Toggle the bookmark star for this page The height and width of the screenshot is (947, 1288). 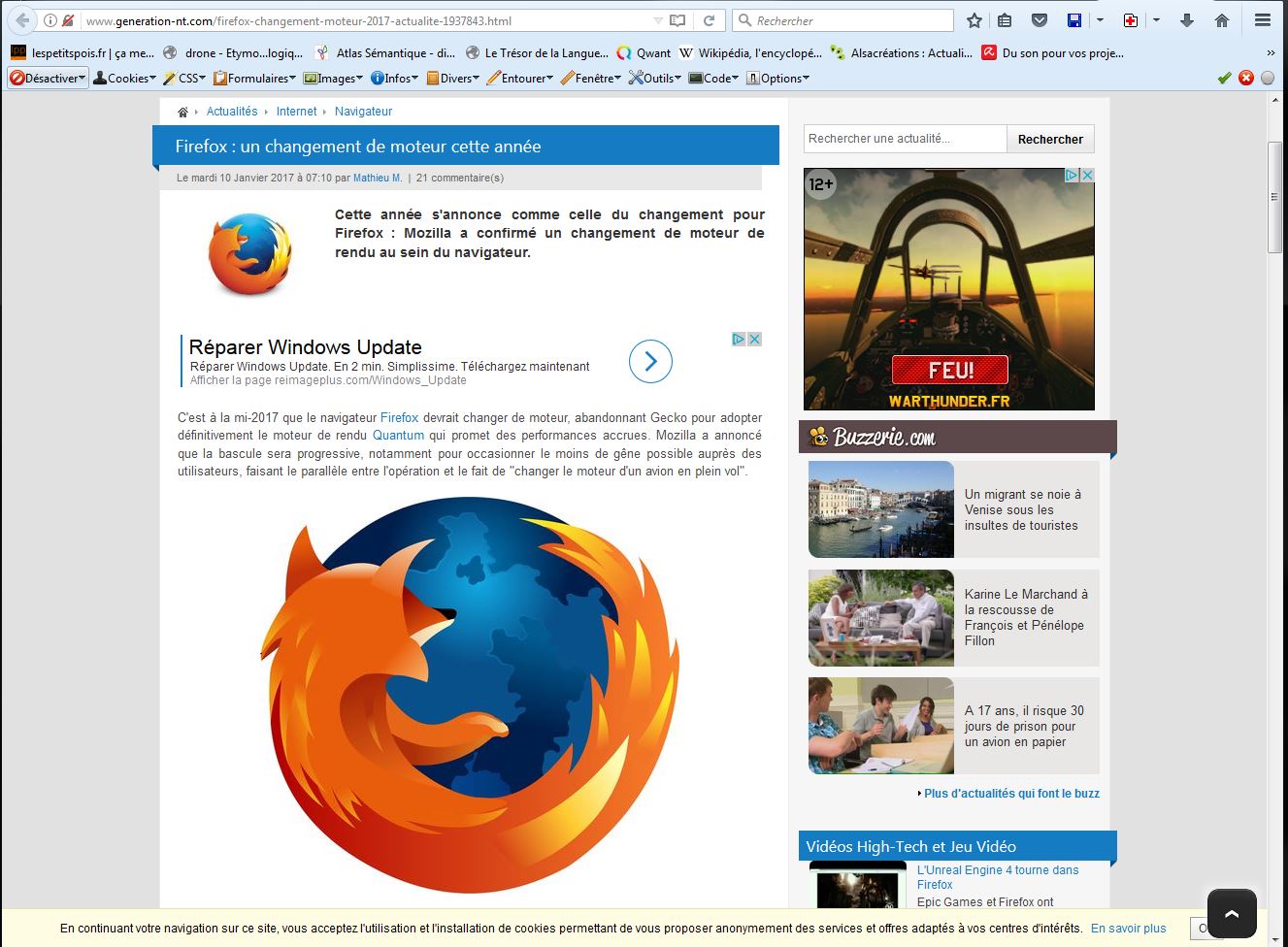[x=974, y=20]
